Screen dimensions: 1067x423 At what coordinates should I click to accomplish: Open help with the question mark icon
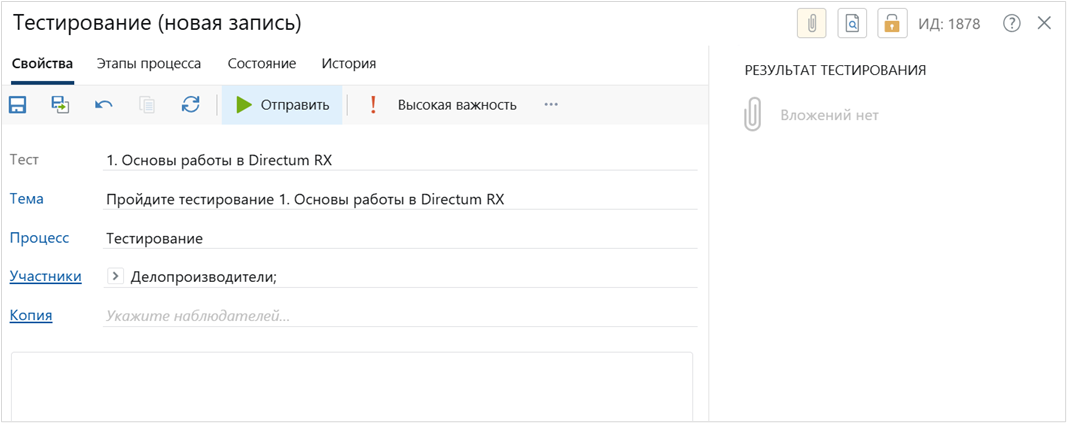1011,23
